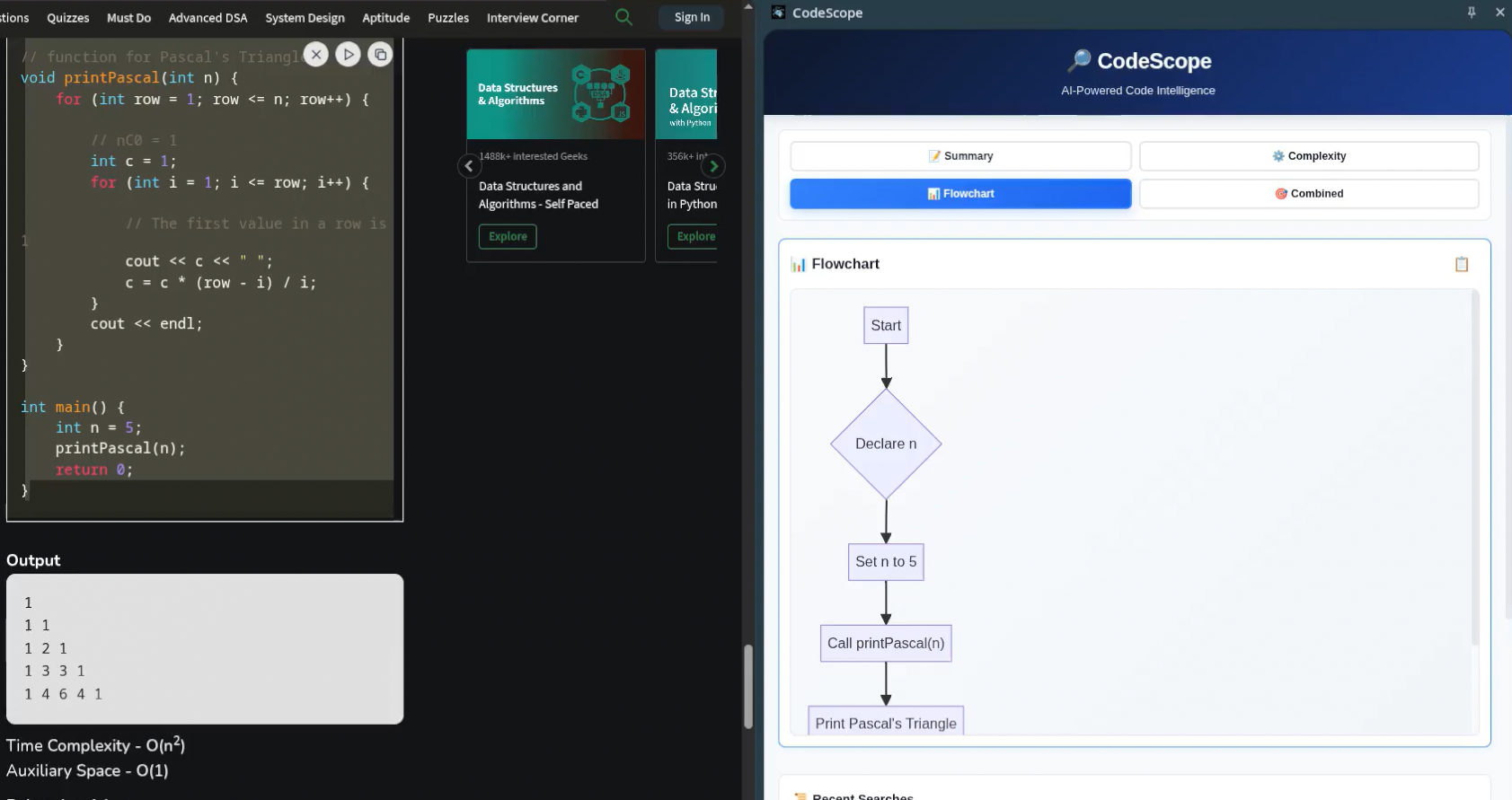1512x800 pixels.
Task: Copy flowchart with clipboard icon
Action: point(1462,264)
